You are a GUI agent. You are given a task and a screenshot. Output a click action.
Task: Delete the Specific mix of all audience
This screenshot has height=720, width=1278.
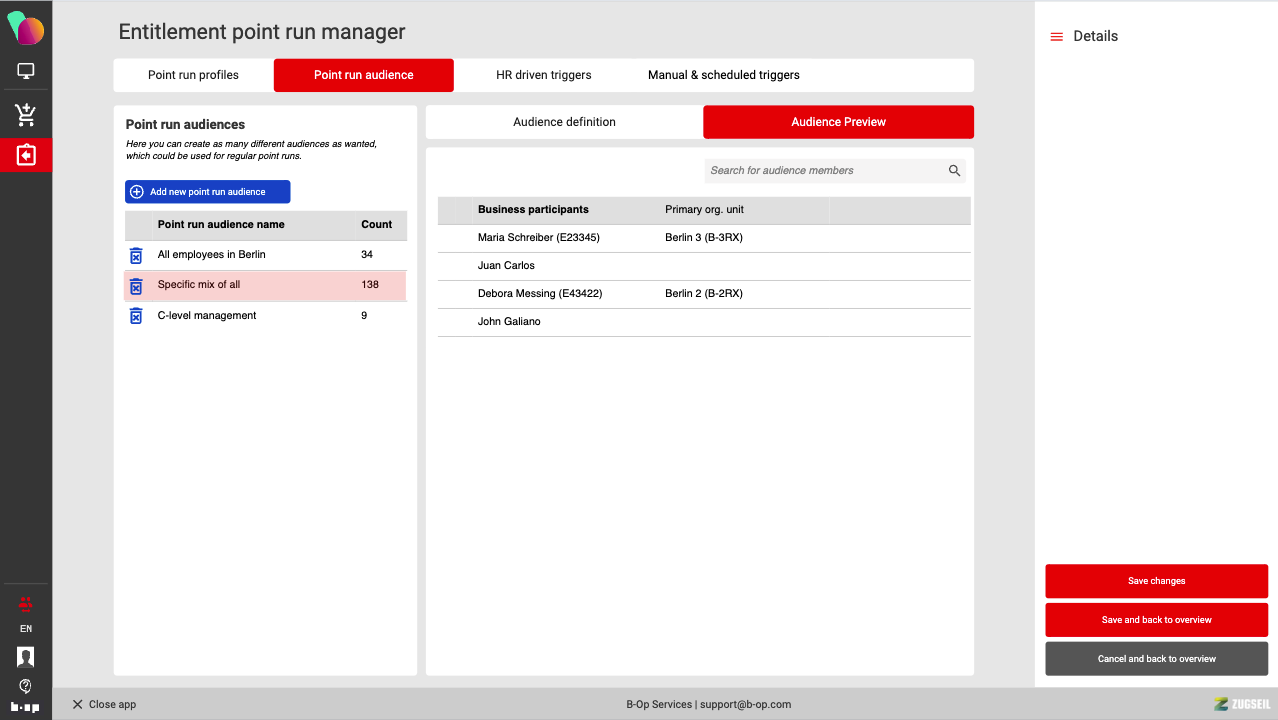136,286
